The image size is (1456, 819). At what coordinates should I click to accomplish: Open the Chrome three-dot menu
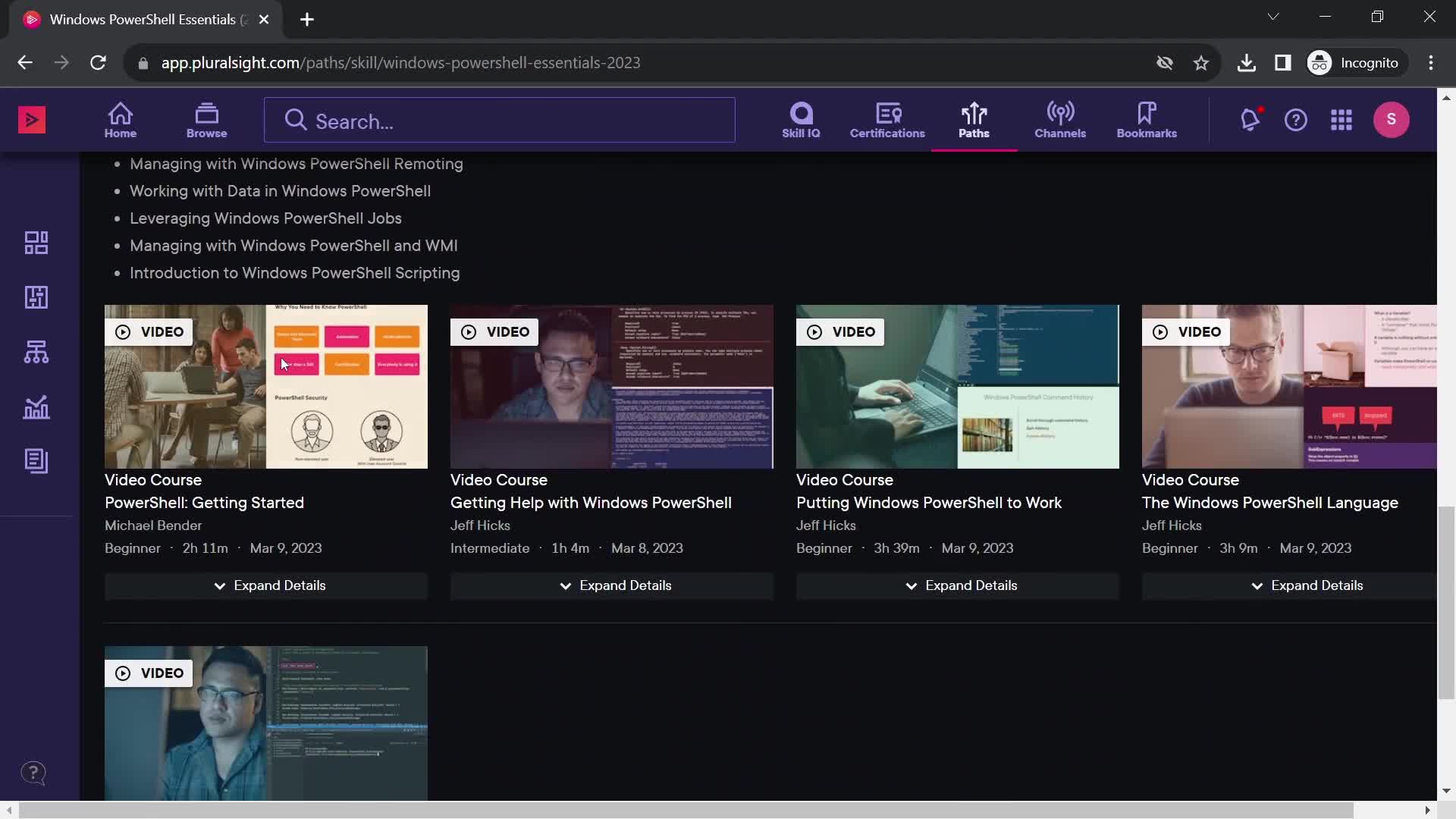[1431, 63]
